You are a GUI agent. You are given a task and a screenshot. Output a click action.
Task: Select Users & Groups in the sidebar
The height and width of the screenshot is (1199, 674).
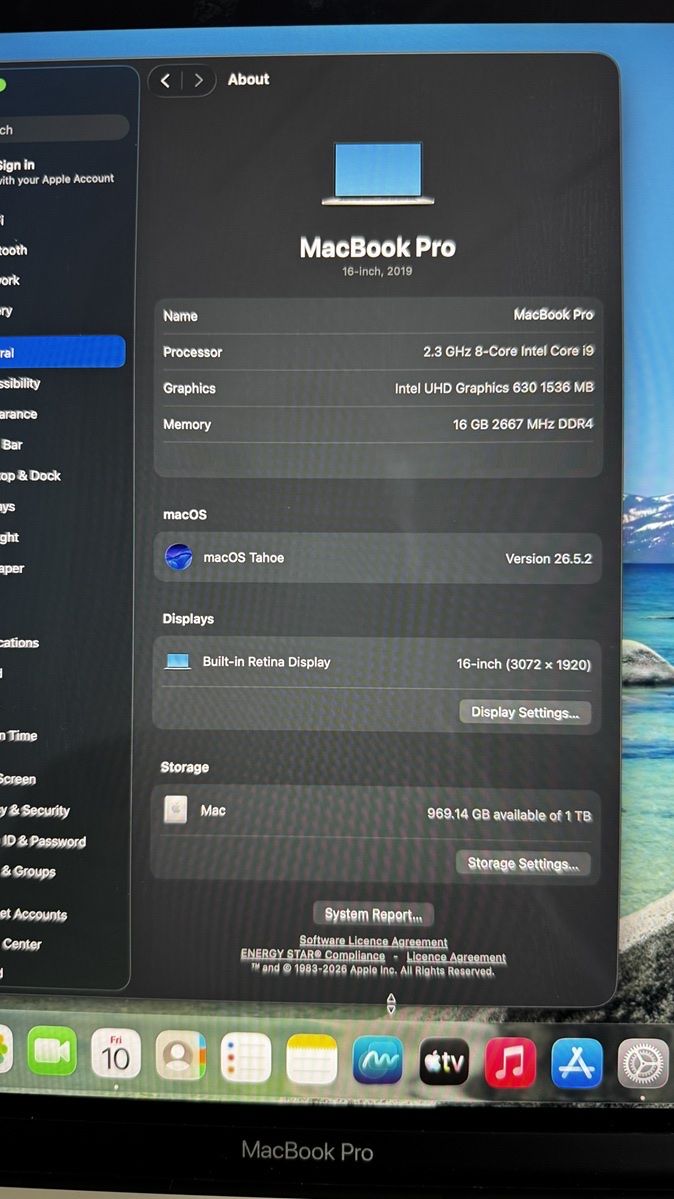(28, 871)
